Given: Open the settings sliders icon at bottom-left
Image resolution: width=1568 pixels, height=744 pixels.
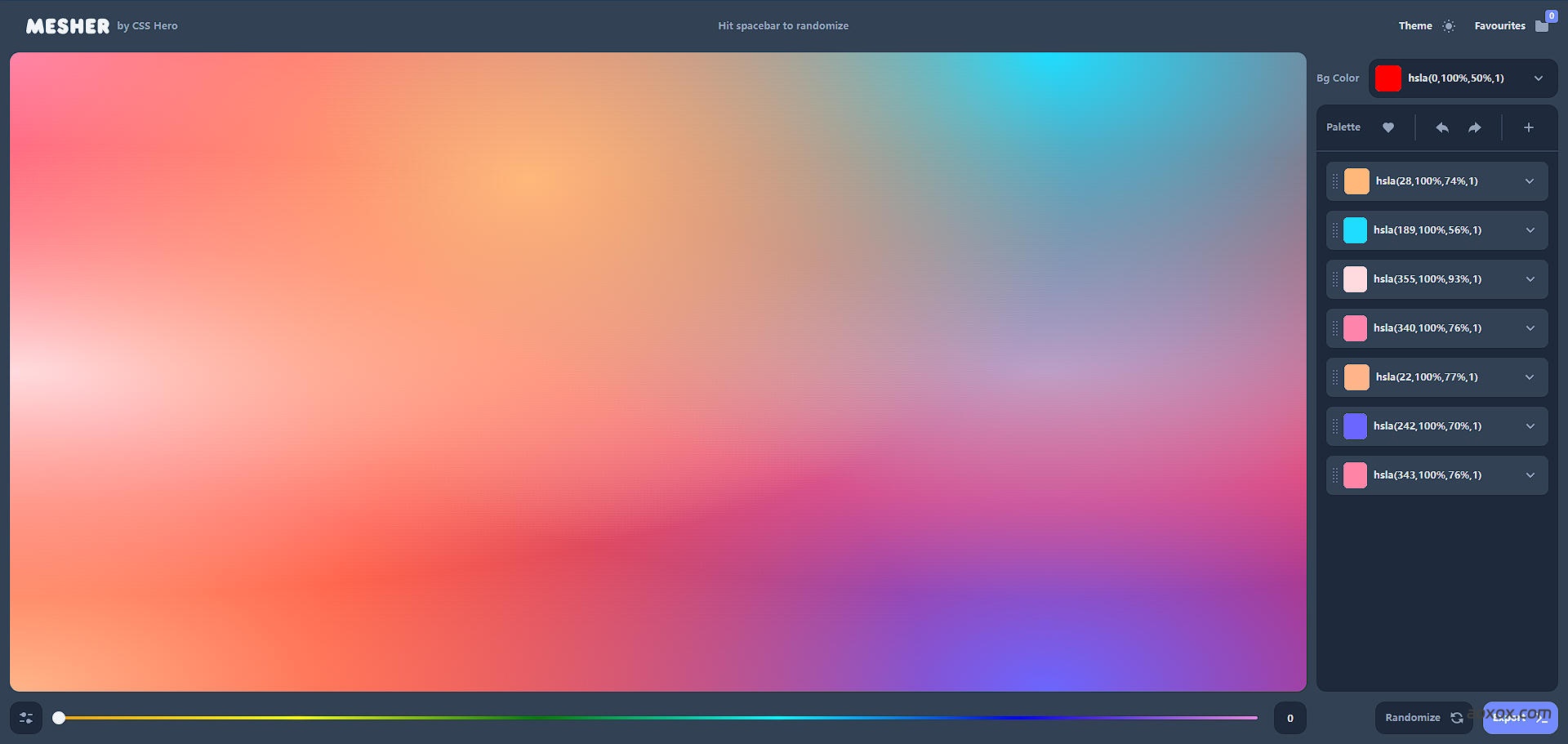Looking at the screenshot, I should [x=26, y=718].
